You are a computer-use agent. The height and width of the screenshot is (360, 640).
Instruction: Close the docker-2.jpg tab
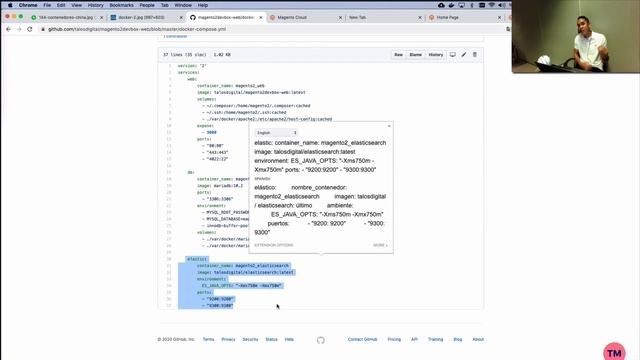click(x=181, y=18)
